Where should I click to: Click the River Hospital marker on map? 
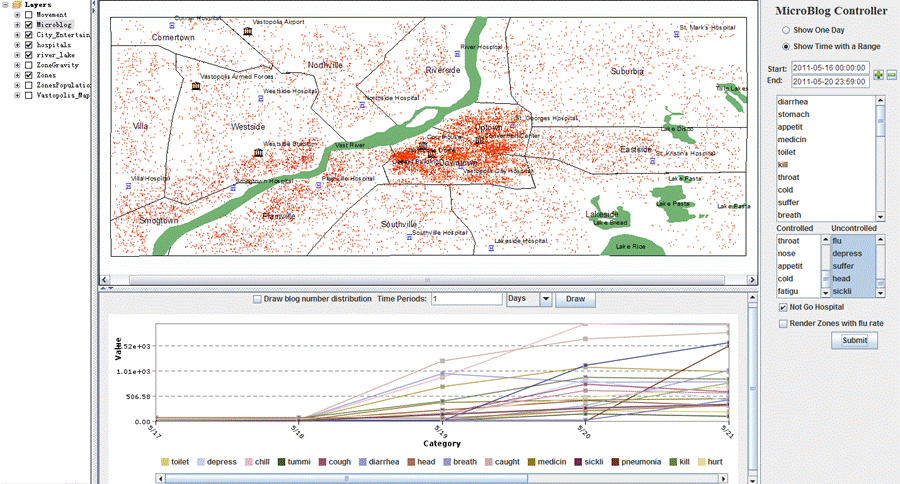pos(457,54)
